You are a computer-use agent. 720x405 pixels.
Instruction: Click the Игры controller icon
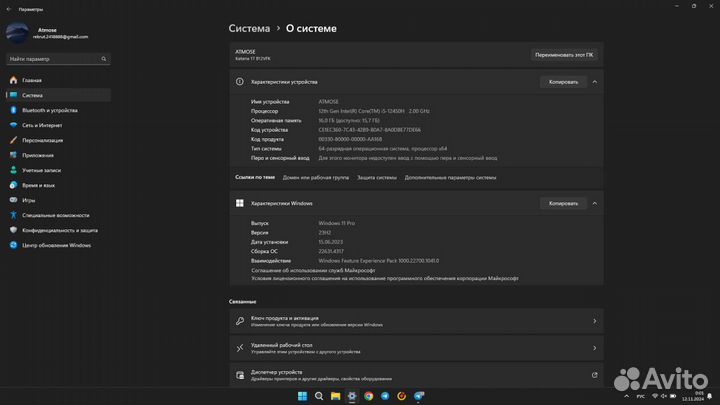[13, 200]
